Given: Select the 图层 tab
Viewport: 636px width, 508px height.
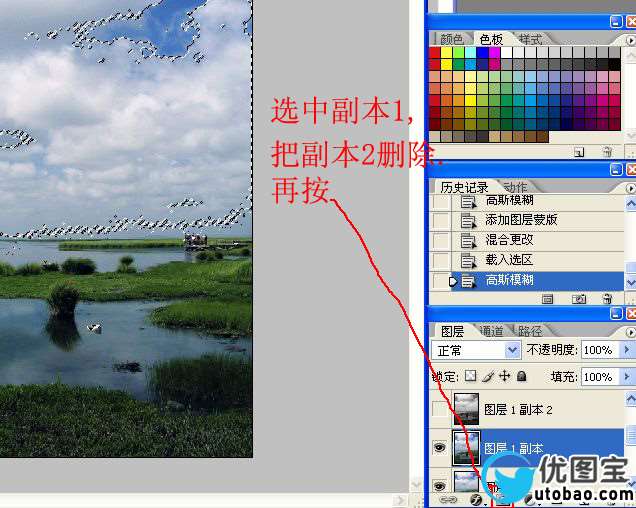Looking at the screenshot, I should pyautogui.click(x=452, y=331).
